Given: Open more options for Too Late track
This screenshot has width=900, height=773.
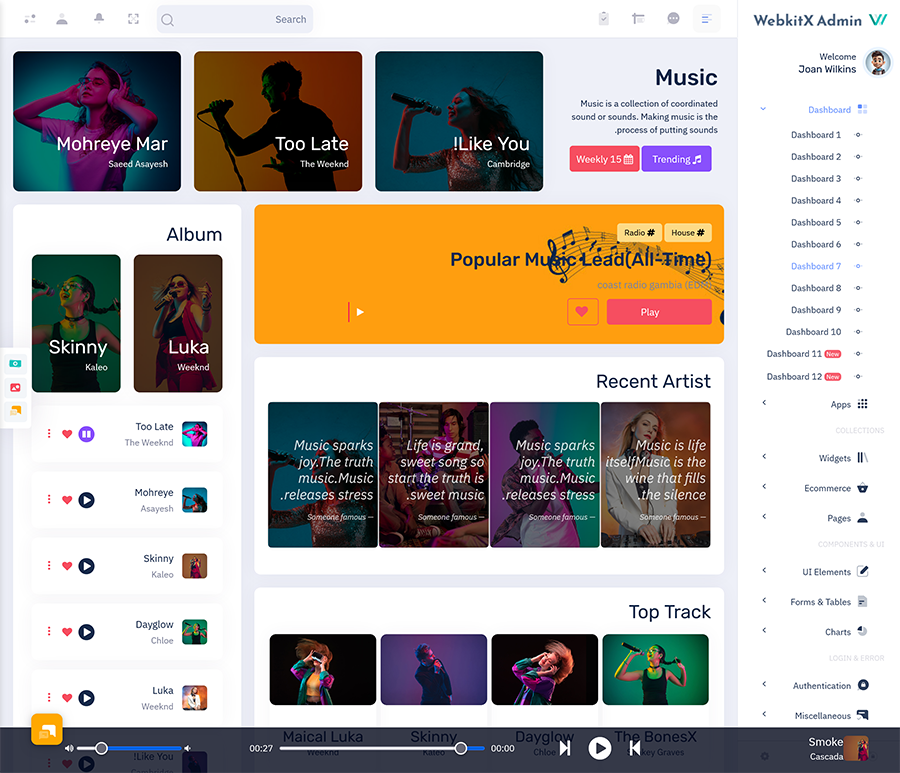Looking at the screenshot, I should pos(49,434).
